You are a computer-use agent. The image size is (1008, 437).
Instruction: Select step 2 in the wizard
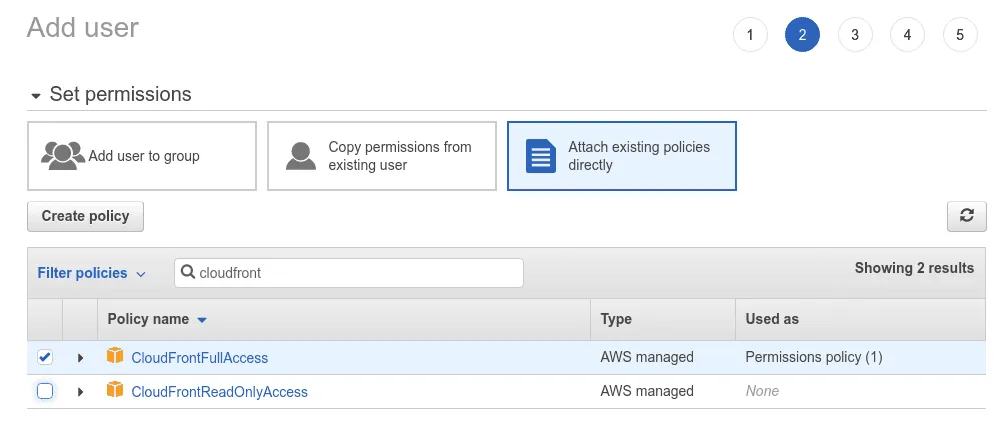click(802, 35)
